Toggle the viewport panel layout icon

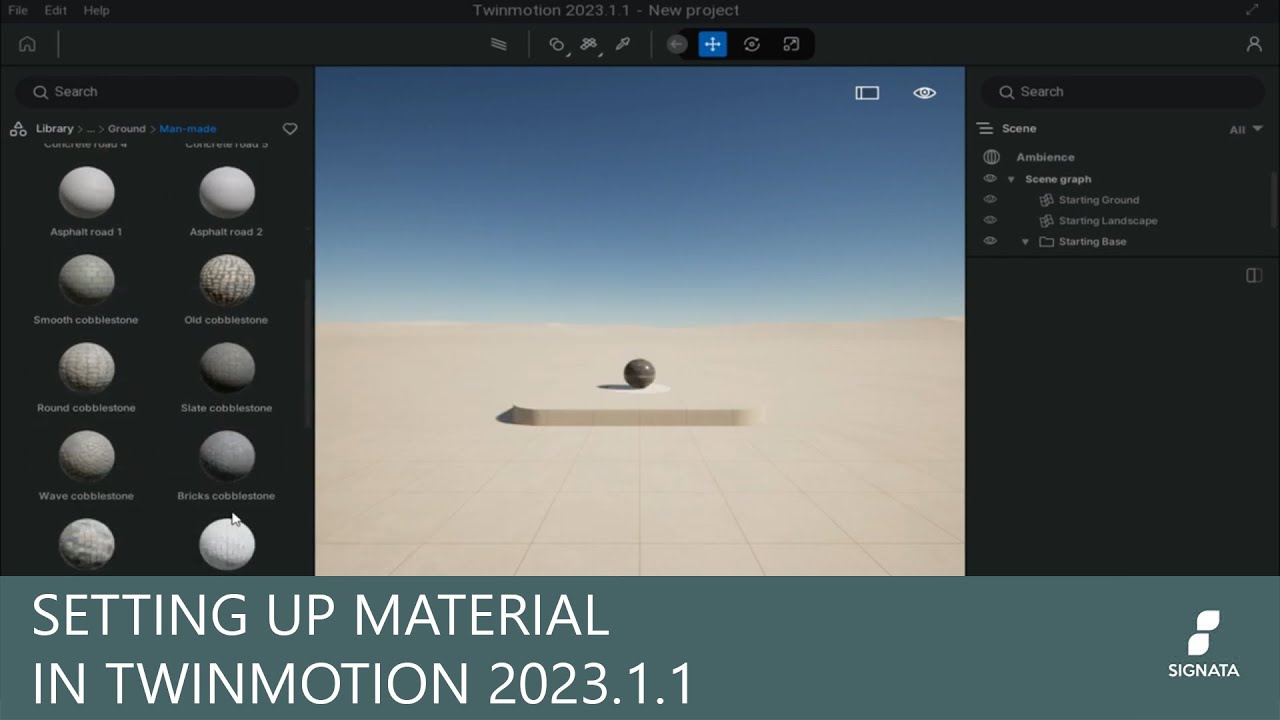pyautogui.click(x=867, y=93)
